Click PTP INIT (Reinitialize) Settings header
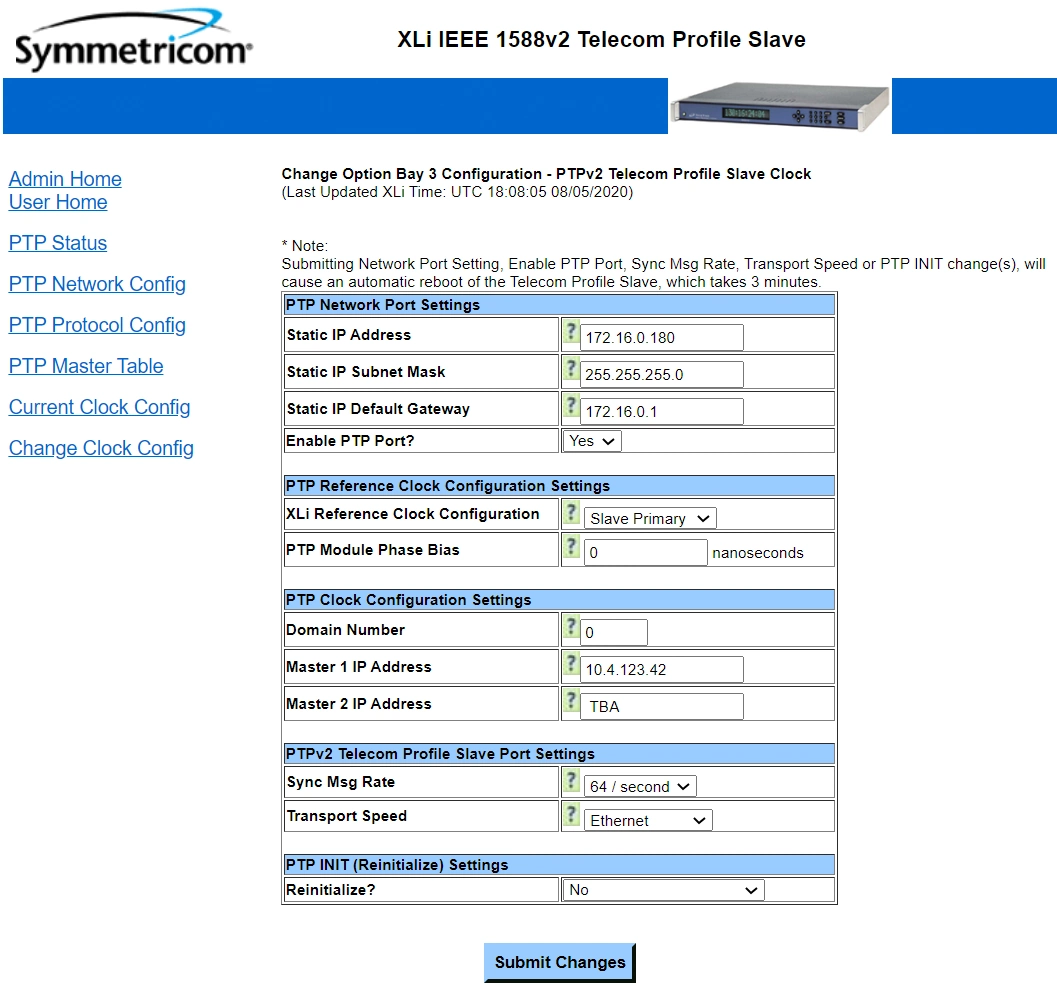The height and width of the screenshot is (991, 1057). [x=560, y=865]
